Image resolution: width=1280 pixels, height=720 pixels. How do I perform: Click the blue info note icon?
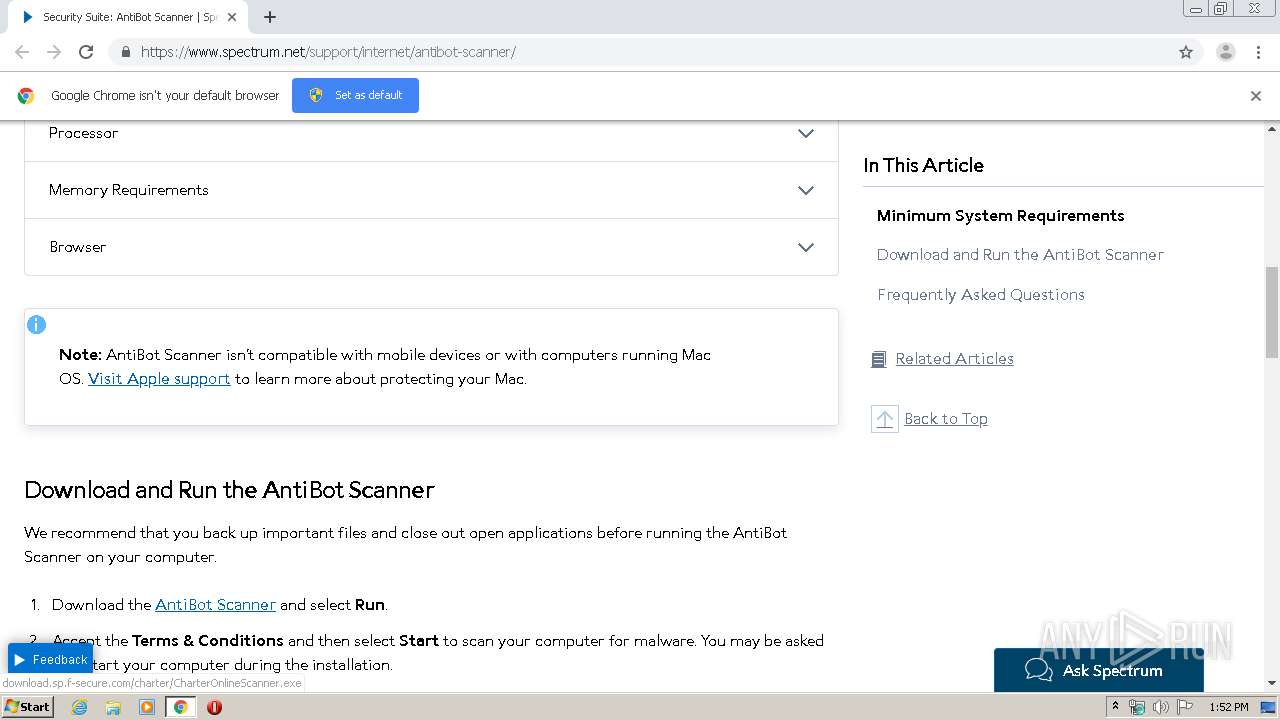click(36, 324)
